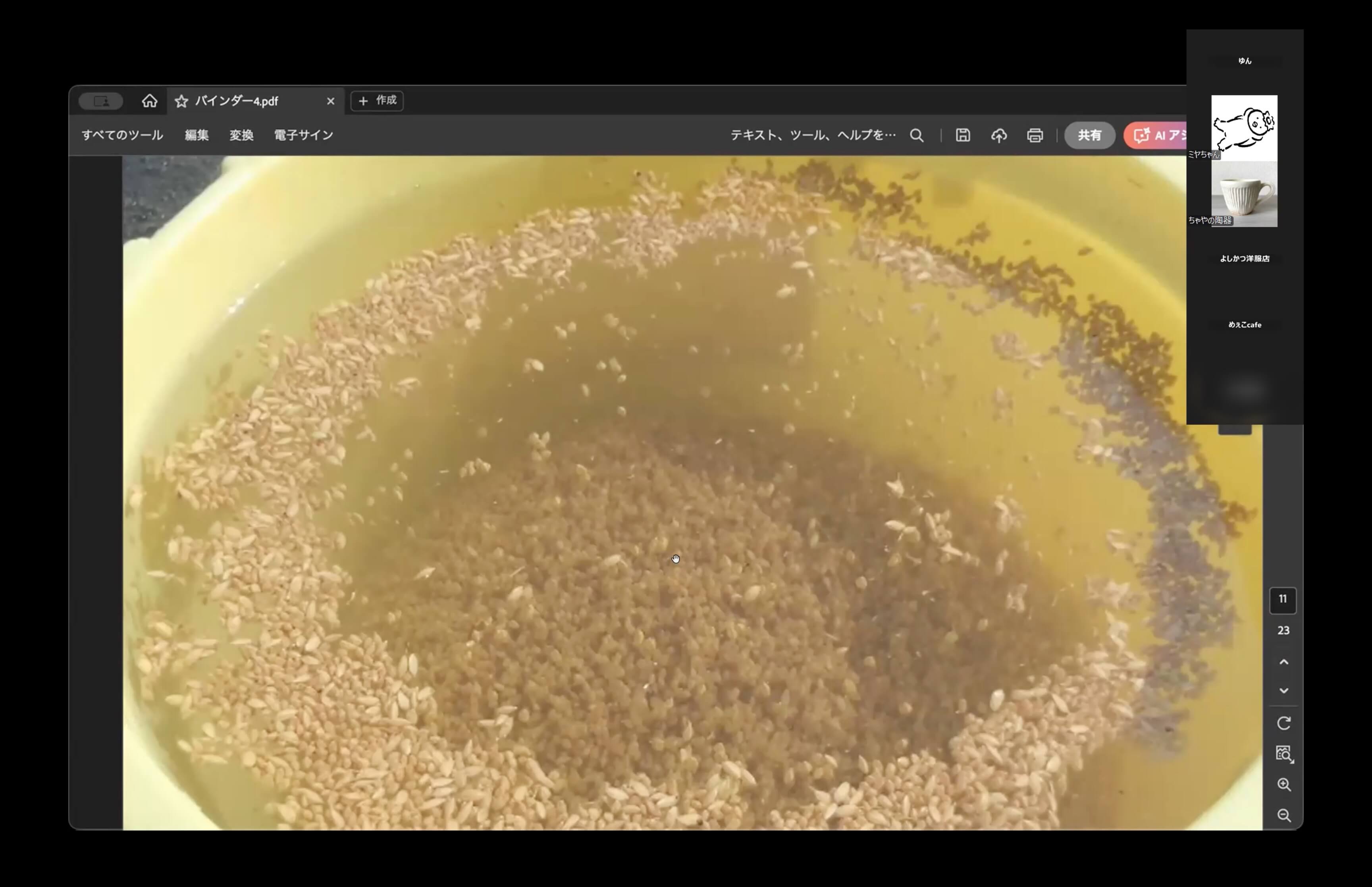Image resolution: width=1372 pixels, height=887 pixels.
Task: Star the バインダー4.pdf tab as favorite
Action: [x=181, y=101]
